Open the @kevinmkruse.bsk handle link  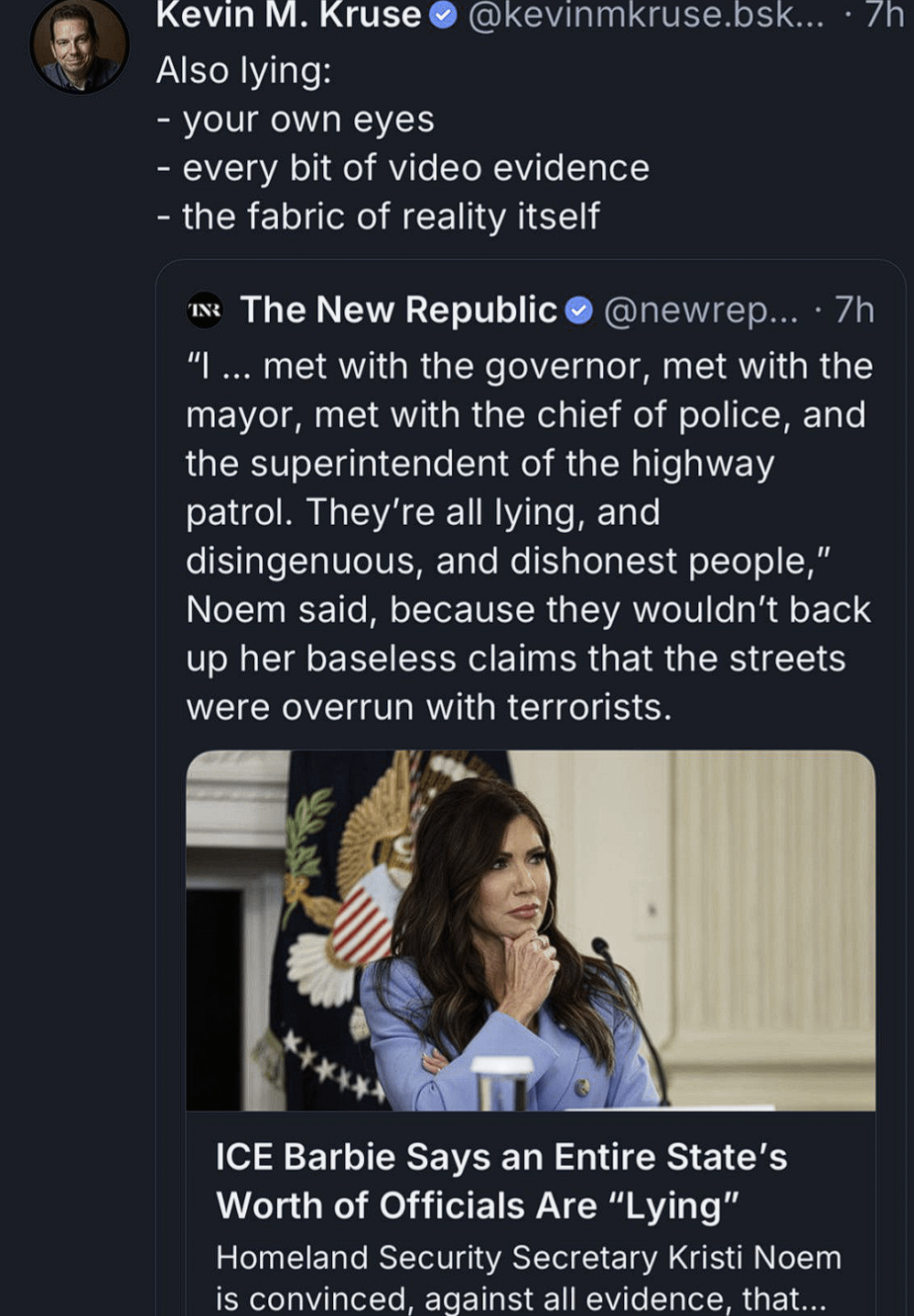(645, 15)
